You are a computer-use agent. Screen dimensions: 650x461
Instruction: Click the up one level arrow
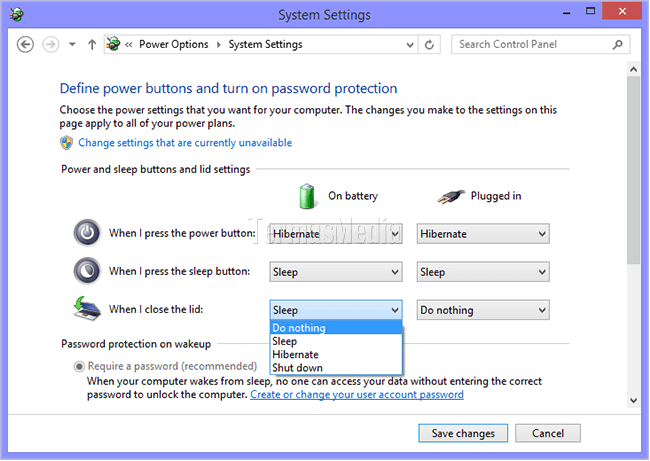click(x=92, y=44)
